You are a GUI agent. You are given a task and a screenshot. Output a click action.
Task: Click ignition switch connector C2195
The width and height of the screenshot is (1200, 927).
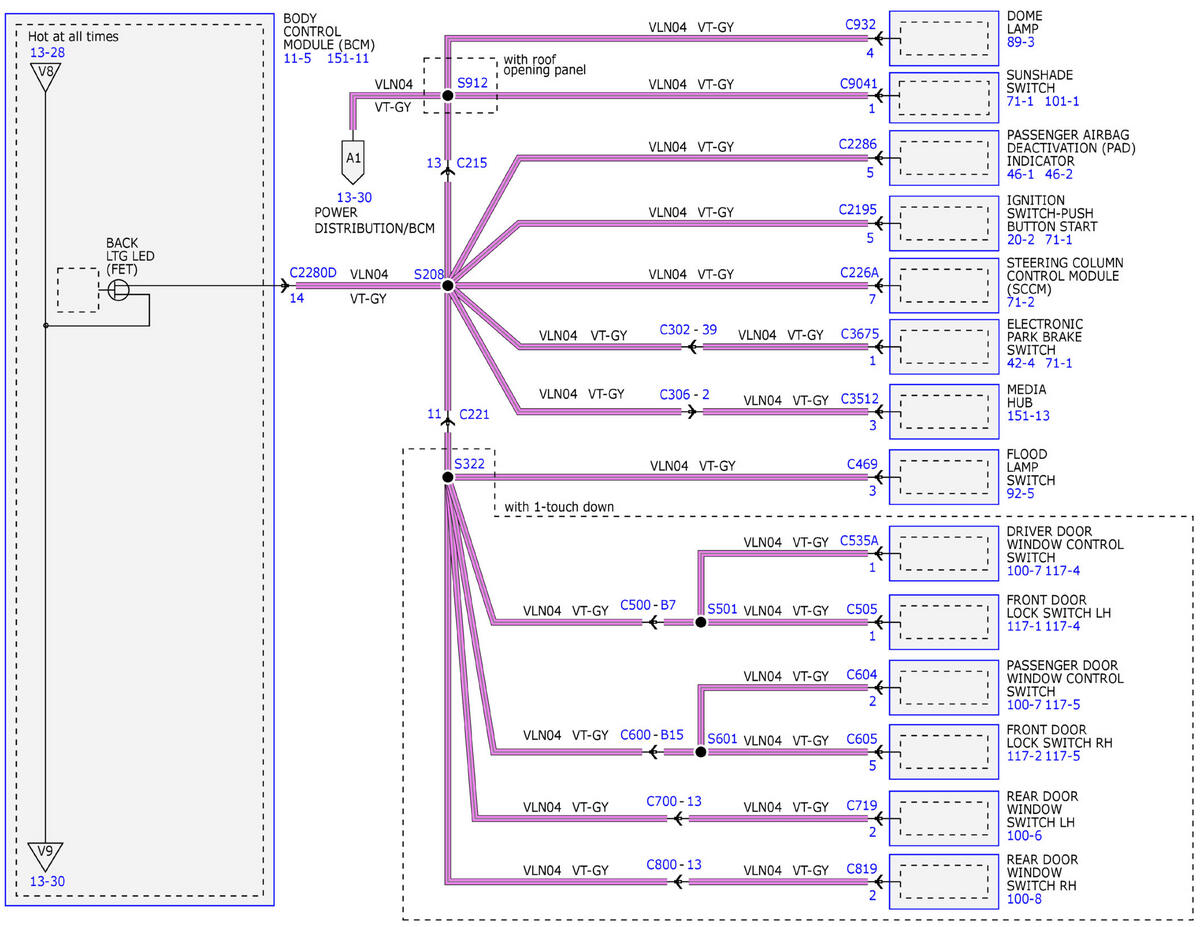pyautogui.click(x=858, y=211)
